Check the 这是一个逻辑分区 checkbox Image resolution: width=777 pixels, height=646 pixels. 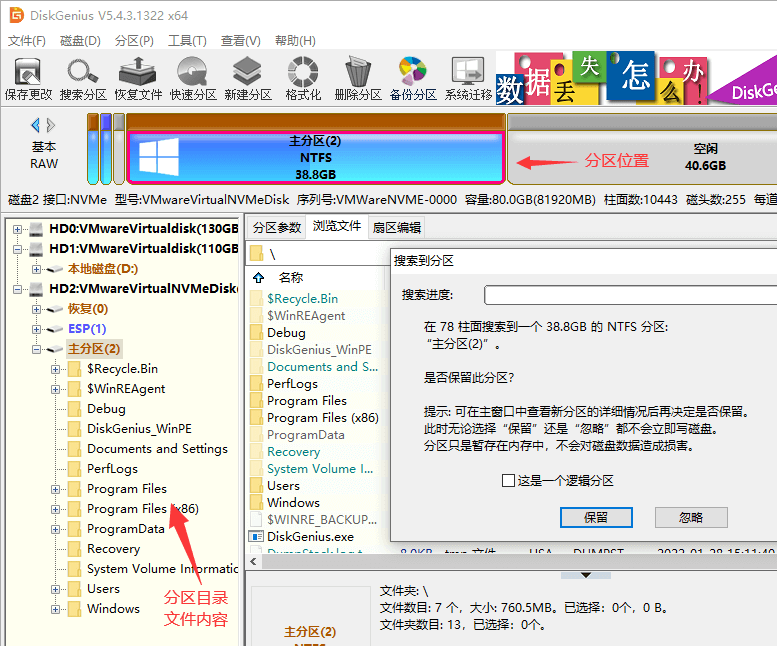click(x=509, y=481)
